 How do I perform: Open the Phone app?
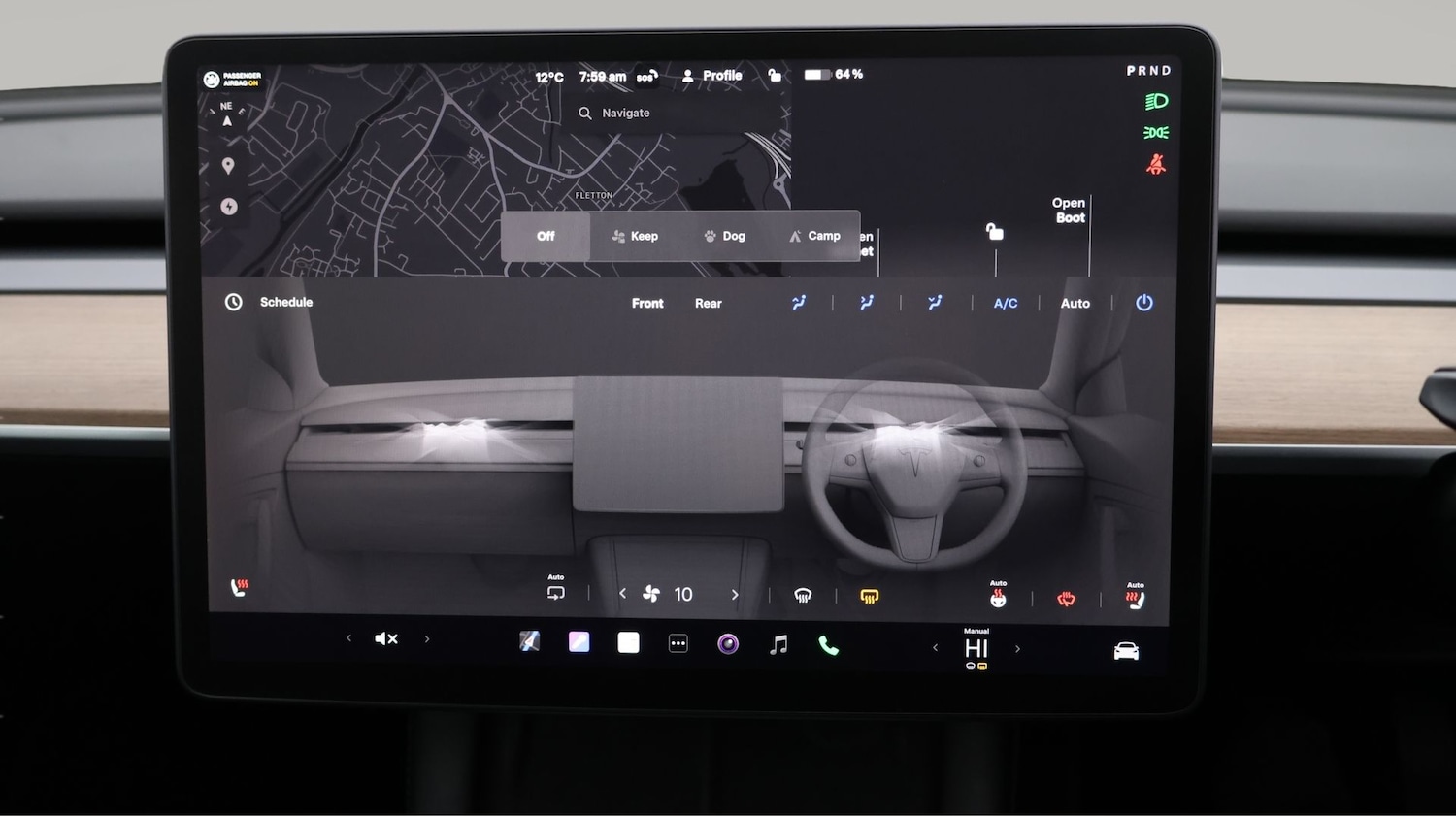coord(827,642)
